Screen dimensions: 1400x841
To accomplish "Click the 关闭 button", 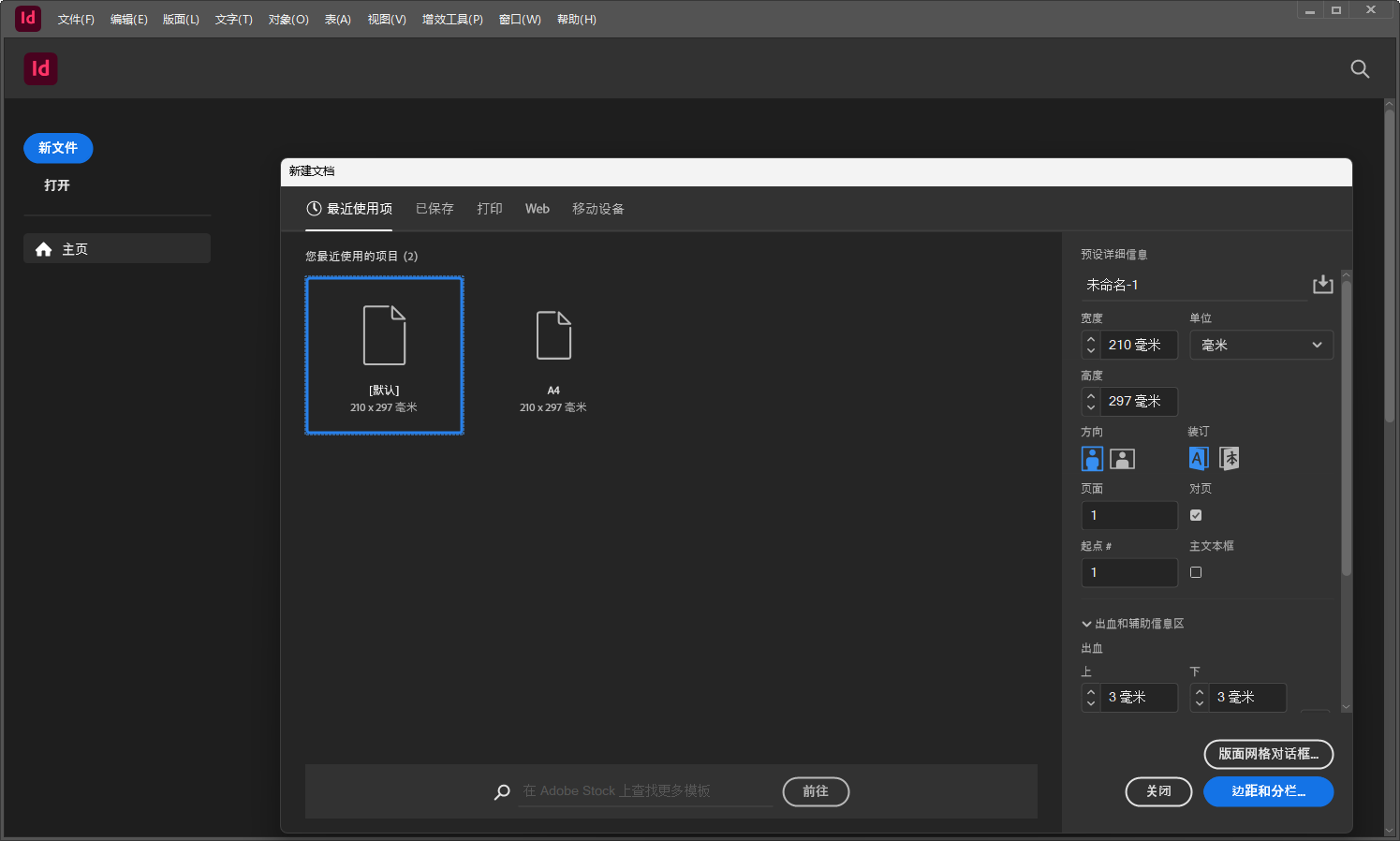I will coord(1158,791).
